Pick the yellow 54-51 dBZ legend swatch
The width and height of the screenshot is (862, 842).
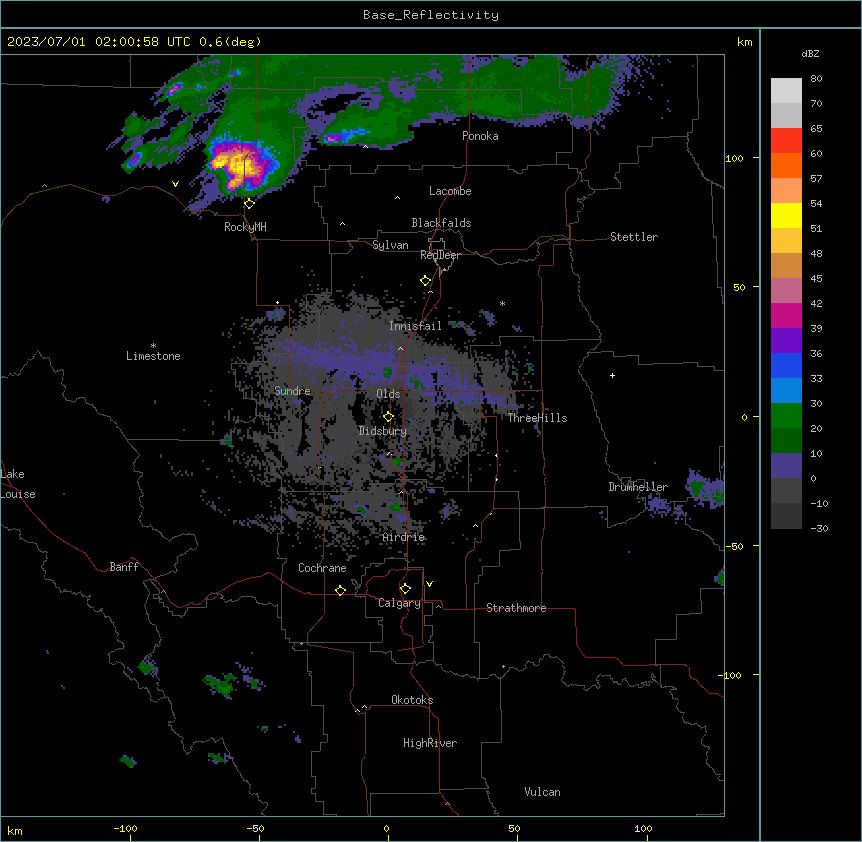pyautogui.click(x=786, y=215)
